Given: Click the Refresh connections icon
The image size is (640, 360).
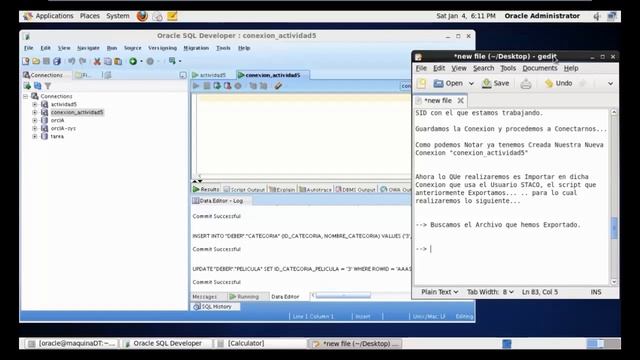Looking at the screenshot, I should coord(38,86).
